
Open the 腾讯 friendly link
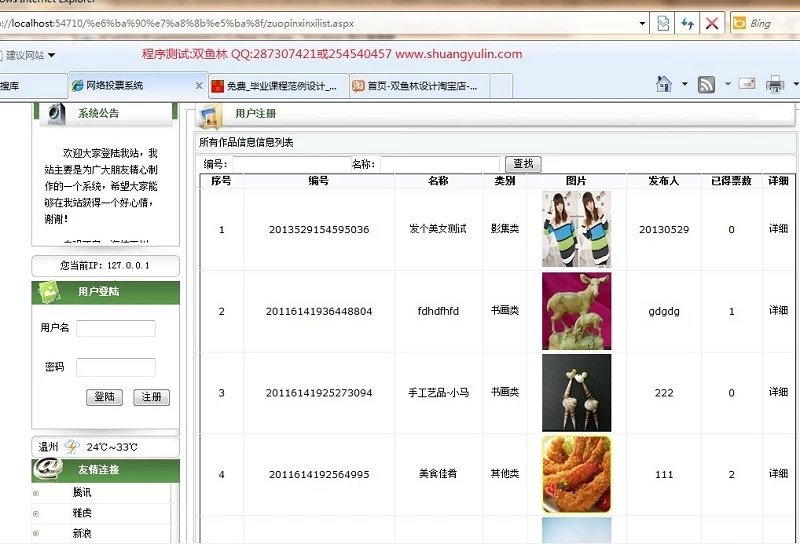(x=82, y=492)
